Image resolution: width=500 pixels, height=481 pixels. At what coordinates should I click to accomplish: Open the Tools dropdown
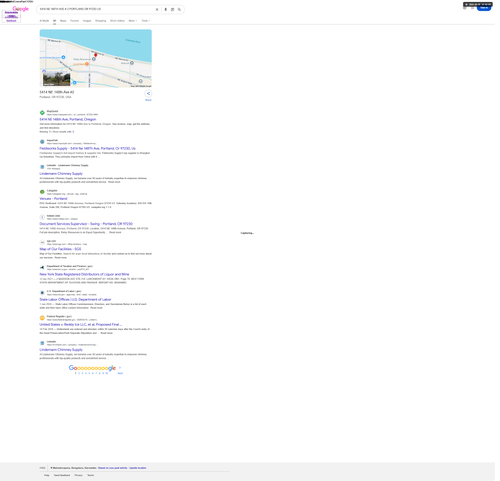(146, 21)
